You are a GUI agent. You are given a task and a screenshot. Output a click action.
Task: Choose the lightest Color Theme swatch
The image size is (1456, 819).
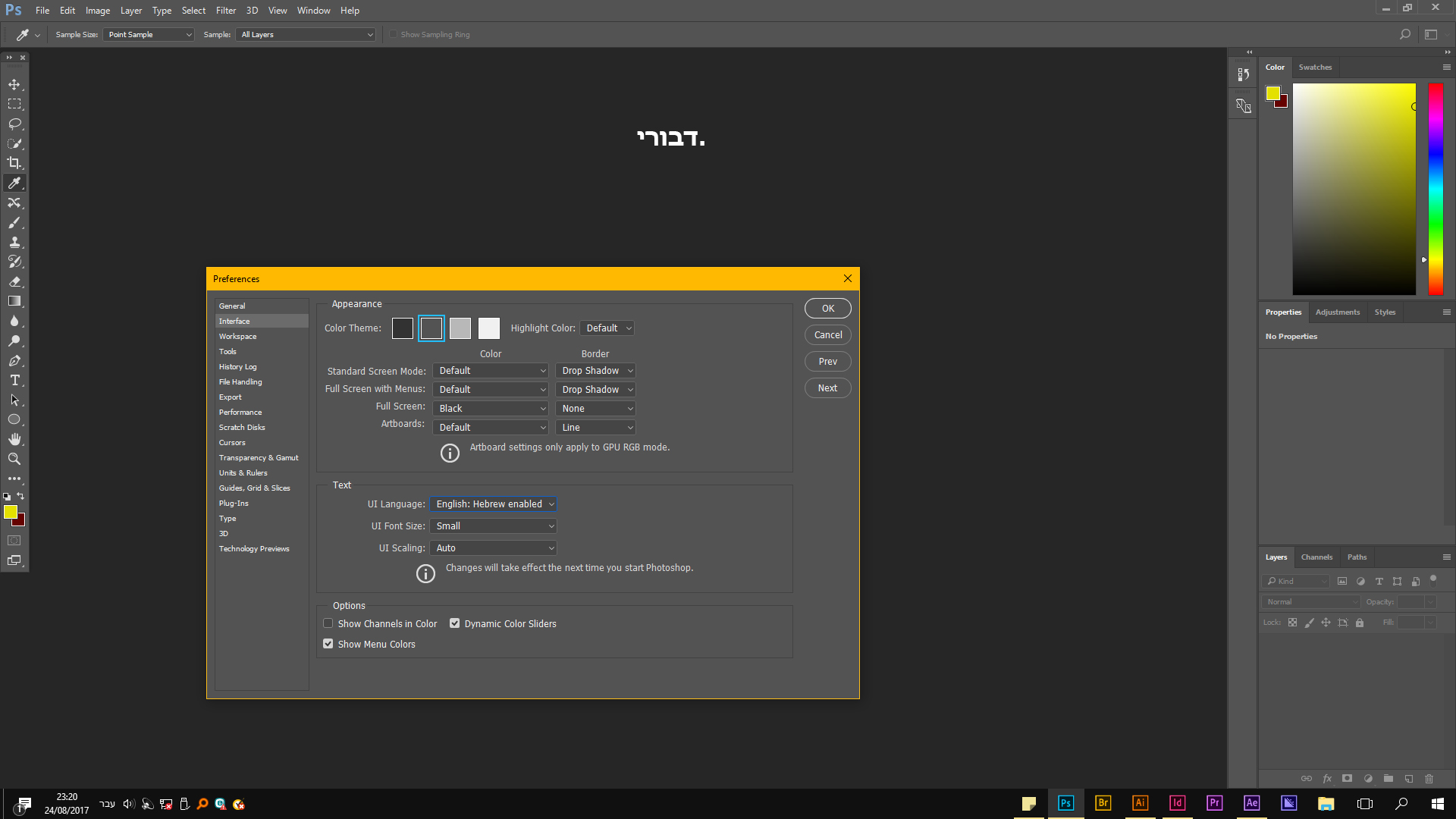click(x=489, y=328)
